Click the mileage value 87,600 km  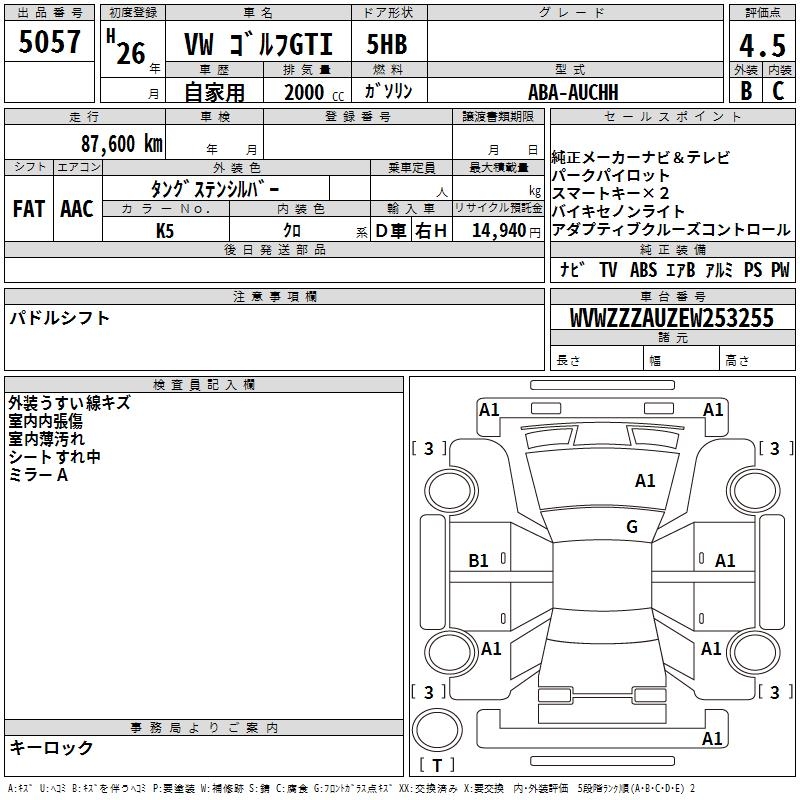click(x=121, y=143)
